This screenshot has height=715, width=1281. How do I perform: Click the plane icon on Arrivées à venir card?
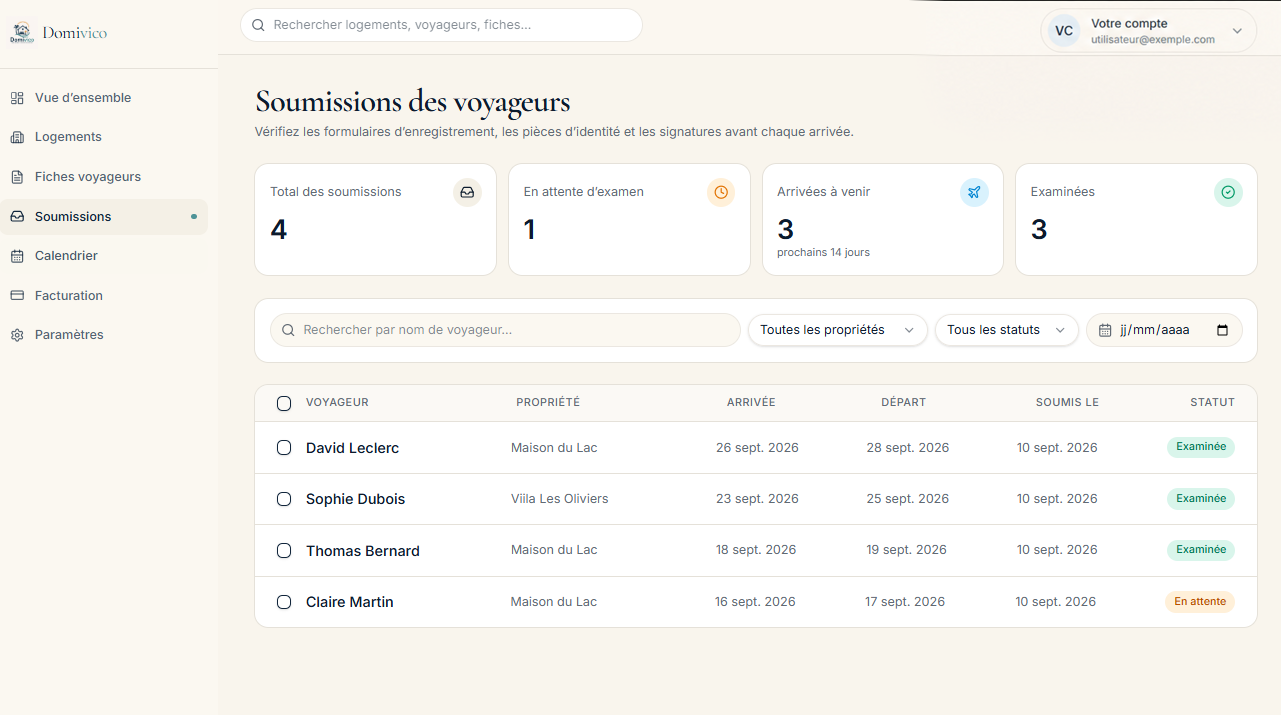pyautogui.click(x=974, y=193)
